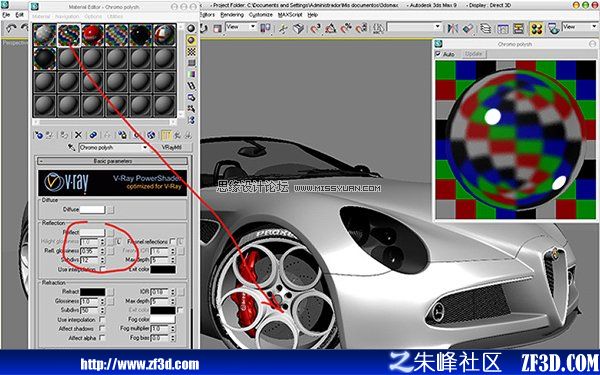This screenshot has width=600, height=375.
Task: Select the eyedropper pick material icon
Action: click(72, 147)
